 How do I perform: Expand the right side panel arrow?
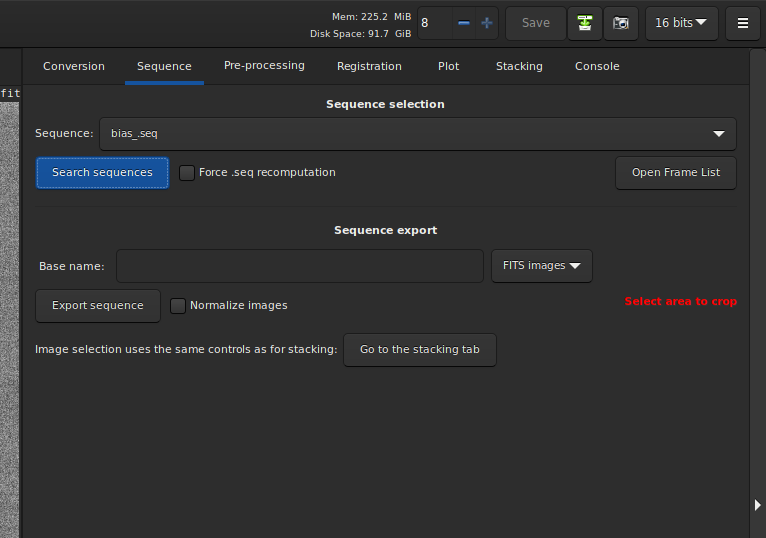pyautogui.click(x=757, y=505)
